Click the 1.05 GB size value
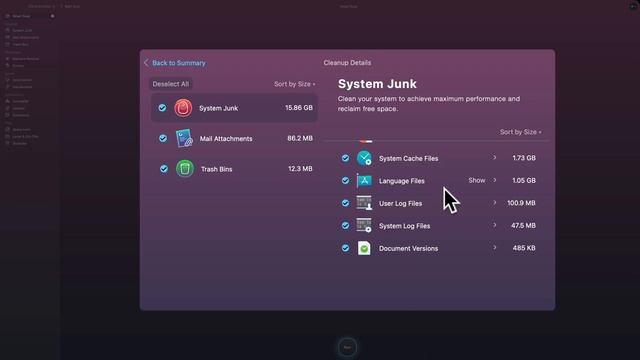Viewport: 640px width, 360px height. click(x=524, y=180)
